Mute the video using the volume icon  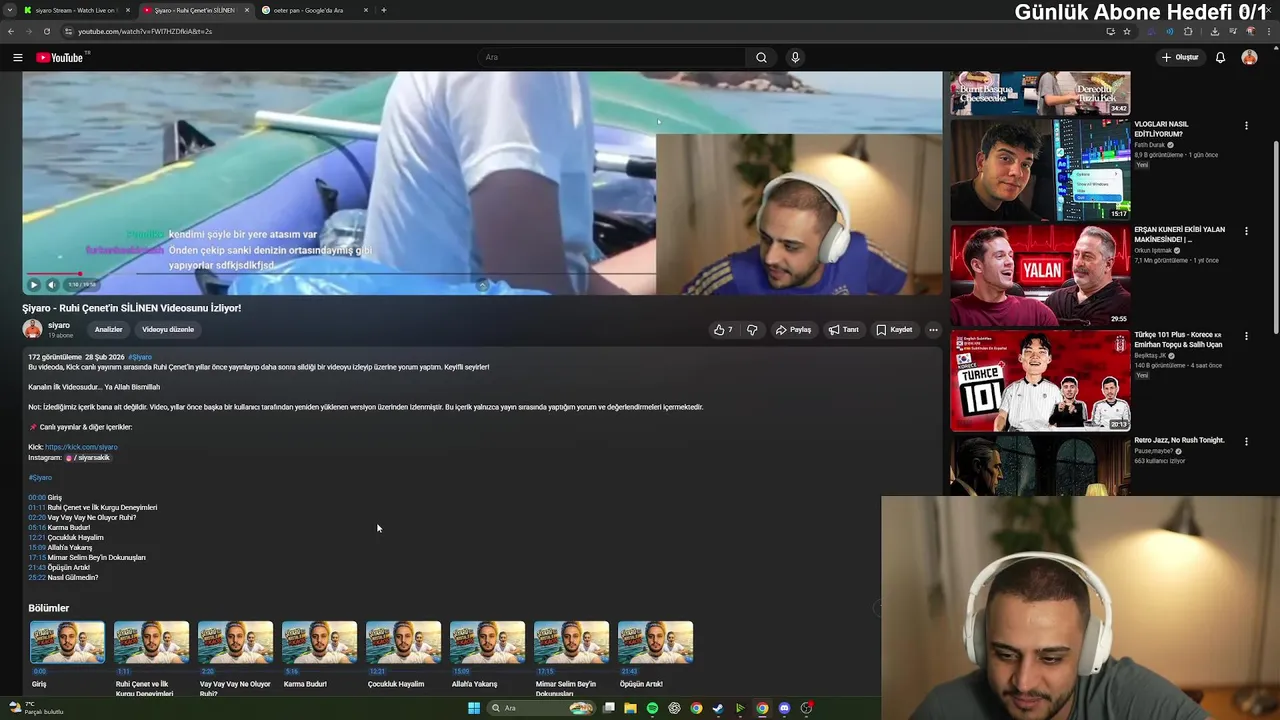(x=52, y=284)
